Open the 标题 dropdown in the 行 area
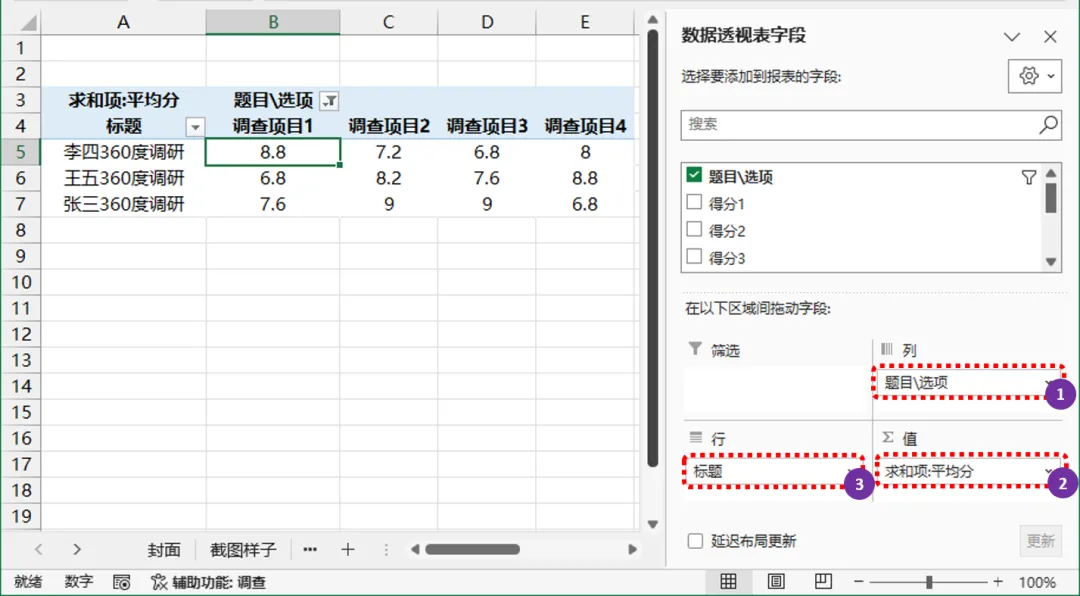Viewport: 1080px width, 596px height. tap(850, 472)
